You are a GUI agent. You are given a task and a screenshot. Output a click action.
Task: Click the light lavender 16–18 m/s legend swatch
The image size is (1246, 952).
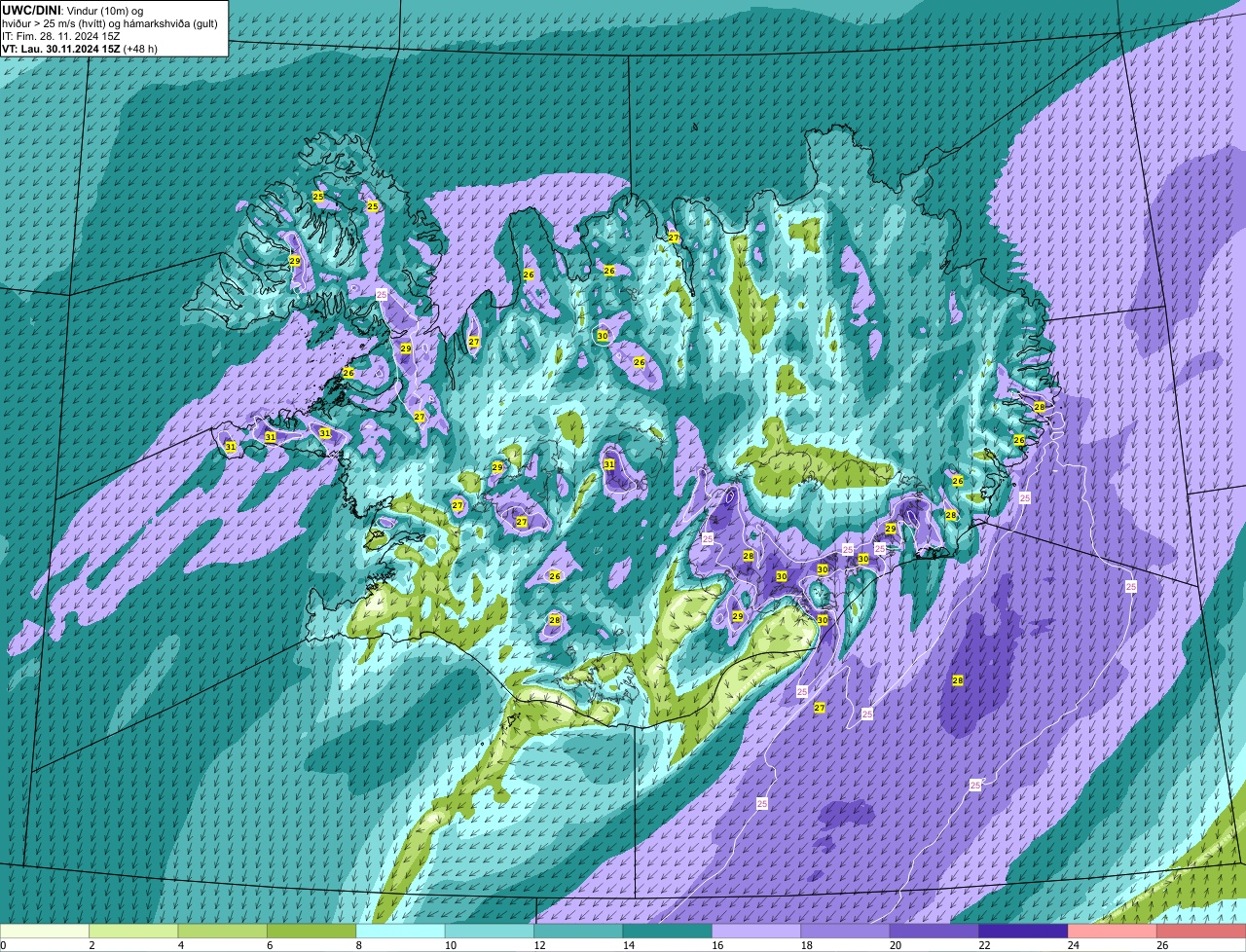tap(756, 931)
